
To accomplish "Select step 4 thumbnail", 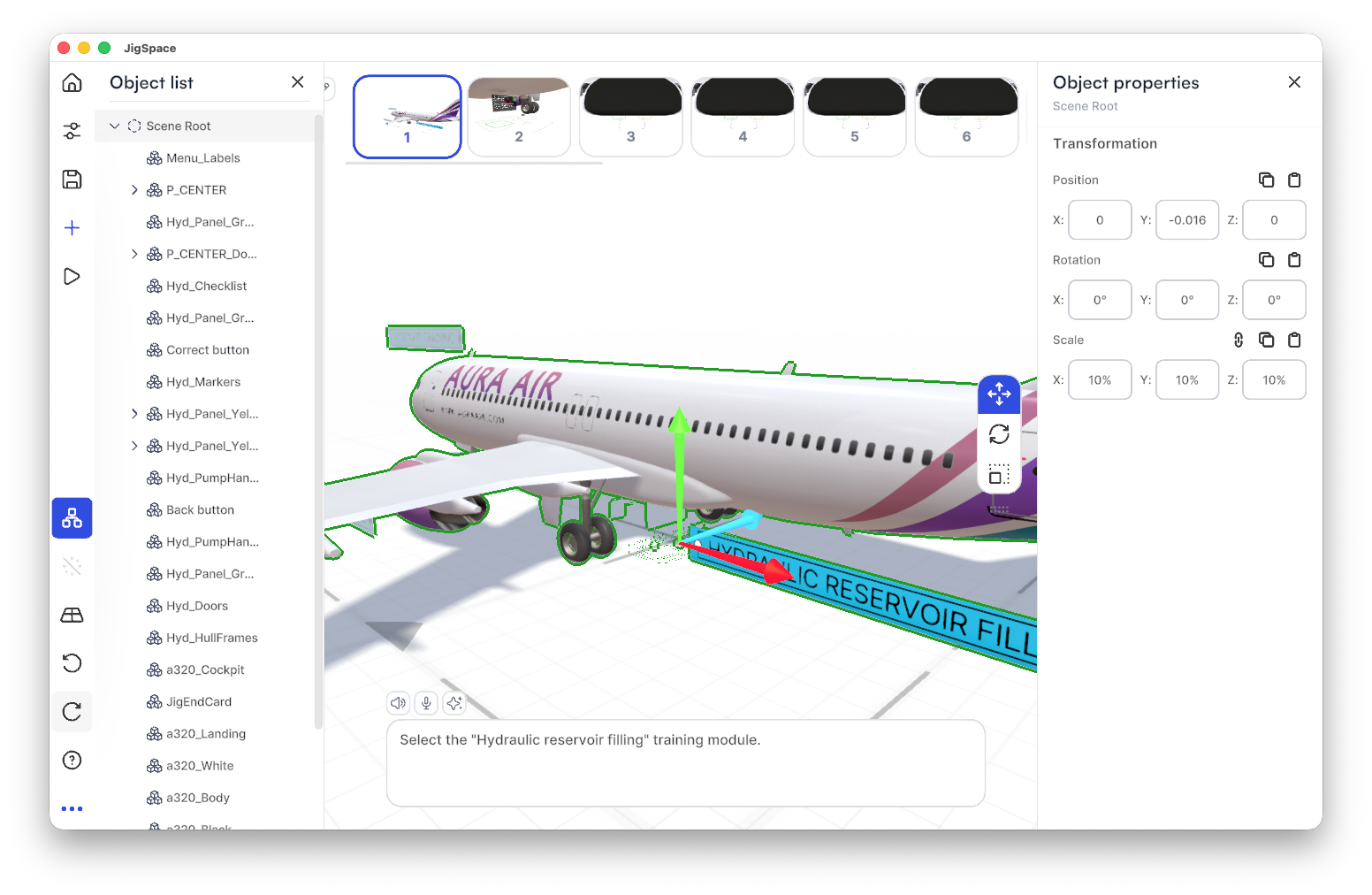I will tap(743, 117).
